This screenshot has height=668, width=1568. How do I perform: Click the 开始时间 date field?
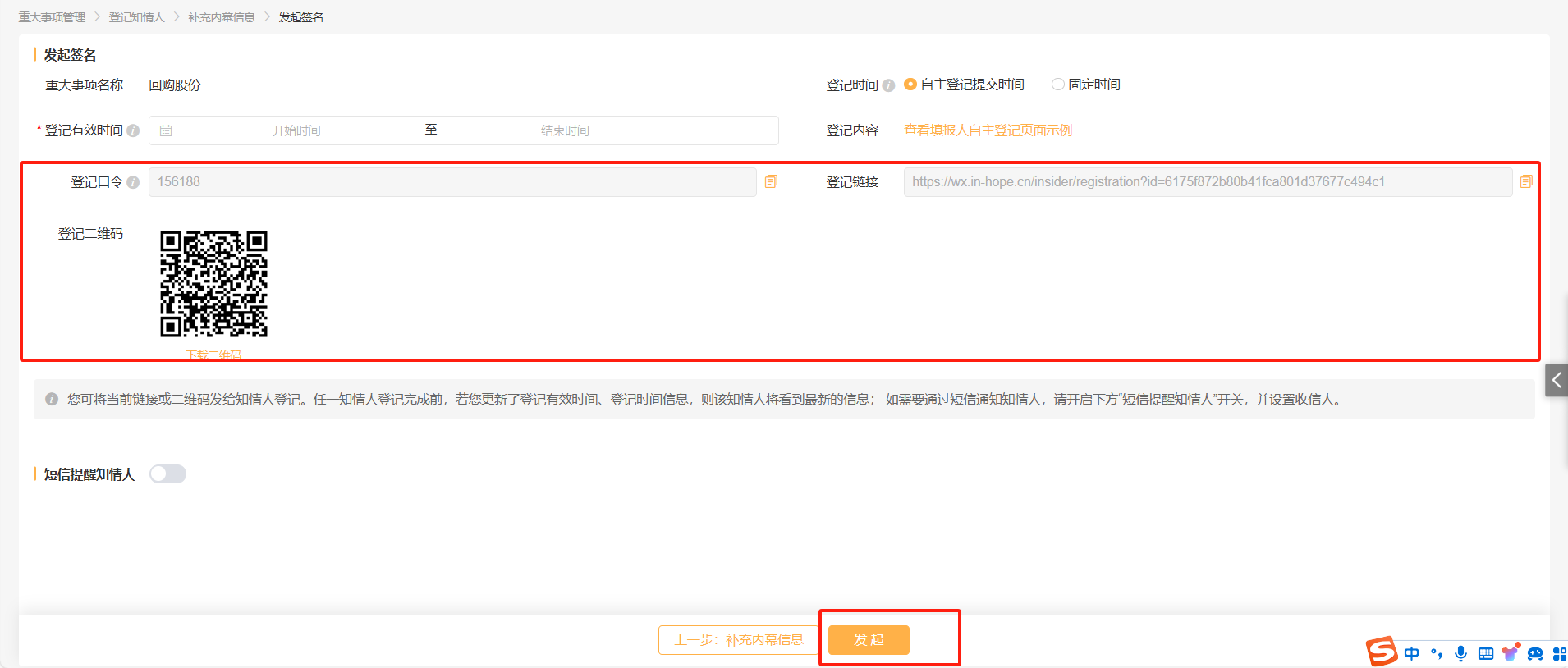pyautogui.click(x=296, y=130)
